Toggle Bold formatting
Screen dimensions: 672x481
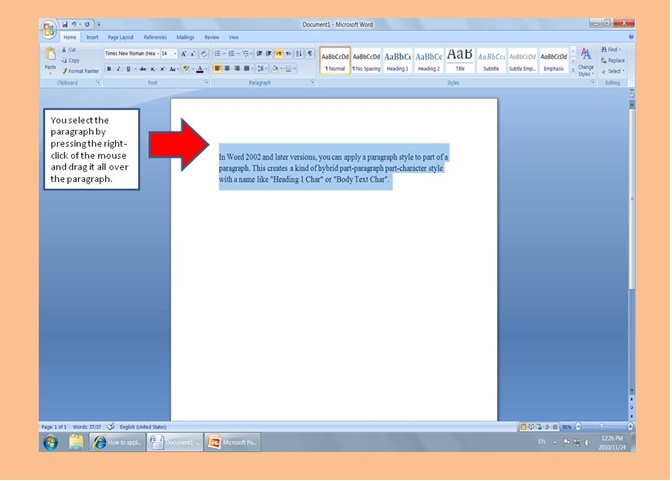point(109,69)
